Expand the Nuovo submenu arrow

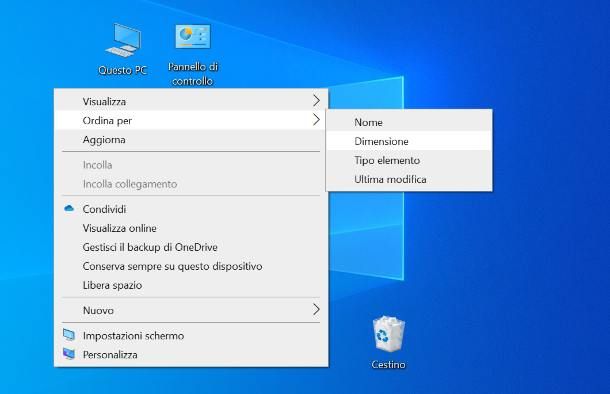click(x=316, y=310)
